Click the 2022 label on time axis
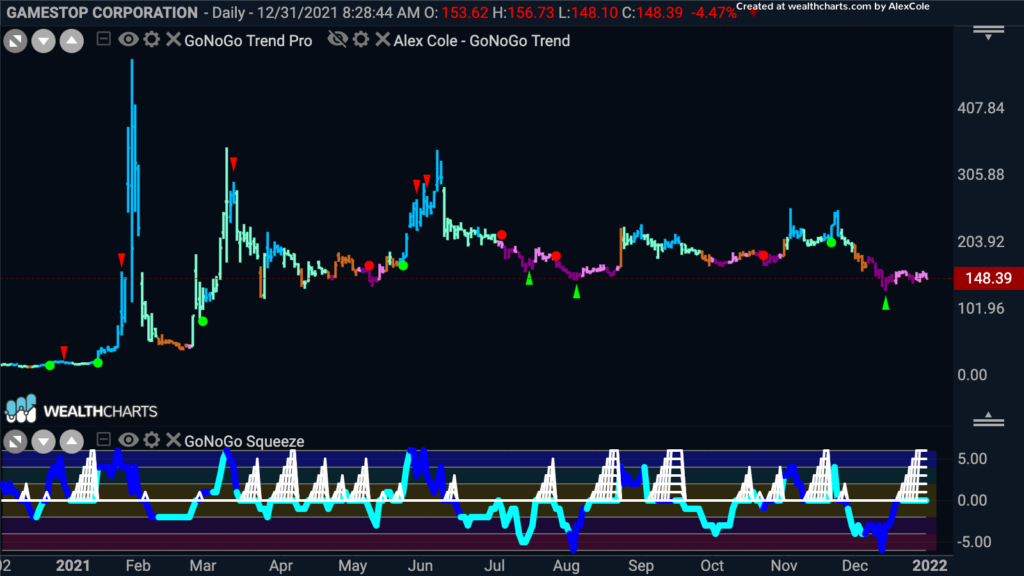 pyautogui.click(x=929, y=566)
